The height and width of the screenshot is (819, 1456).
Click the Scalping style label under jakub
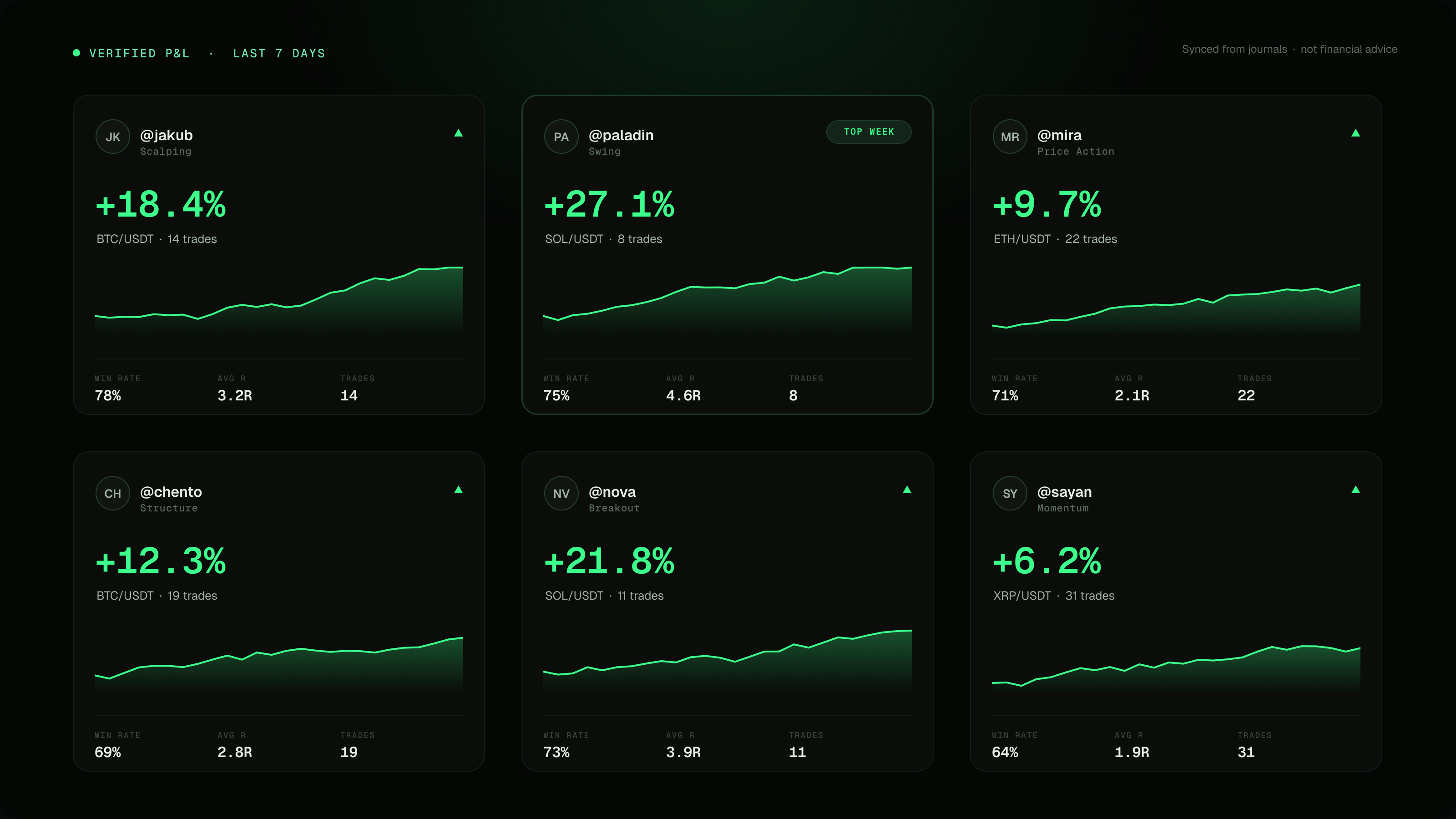[166, 152]
